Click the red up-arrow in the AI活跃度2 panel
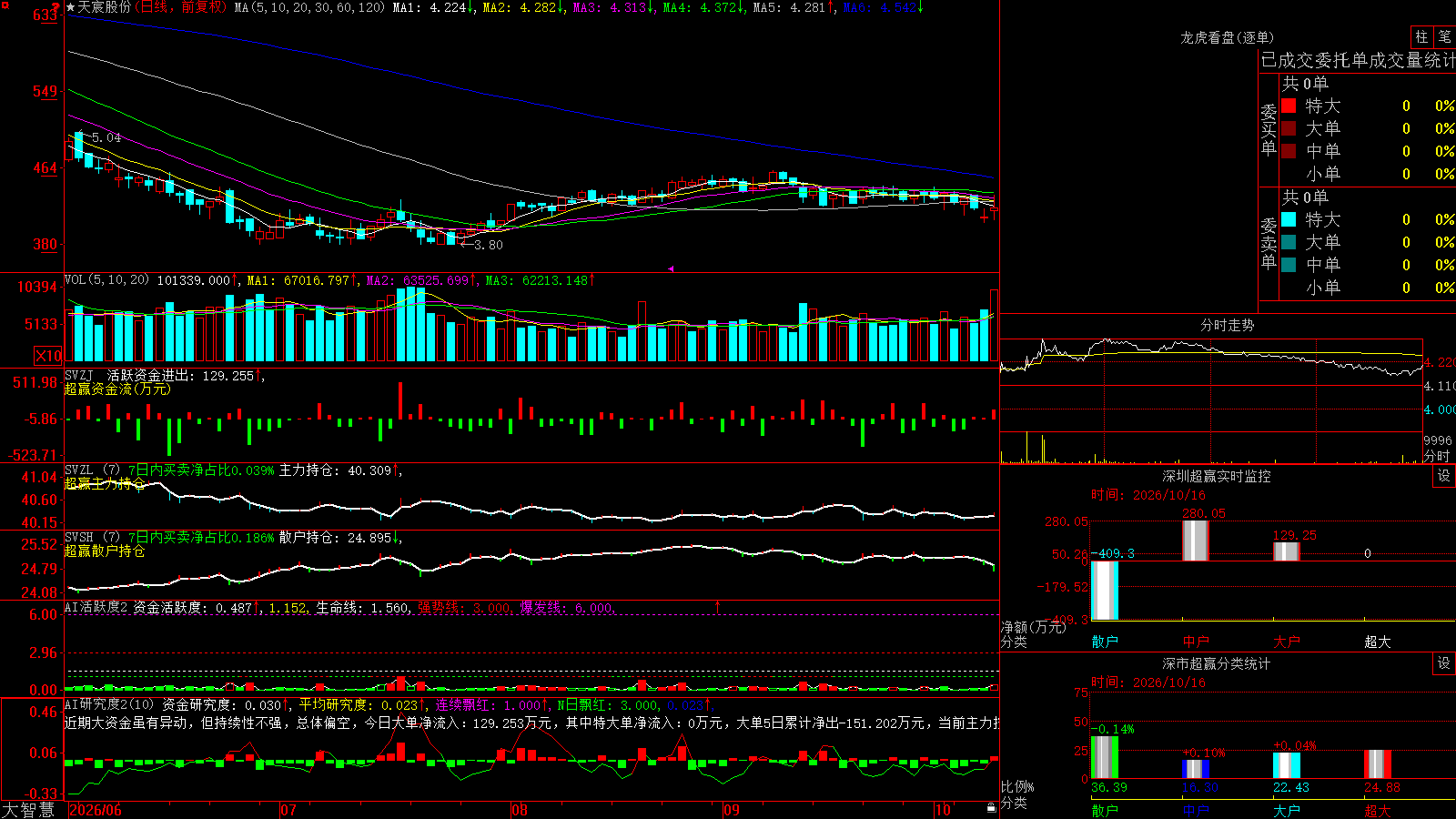 click(717, 606)
